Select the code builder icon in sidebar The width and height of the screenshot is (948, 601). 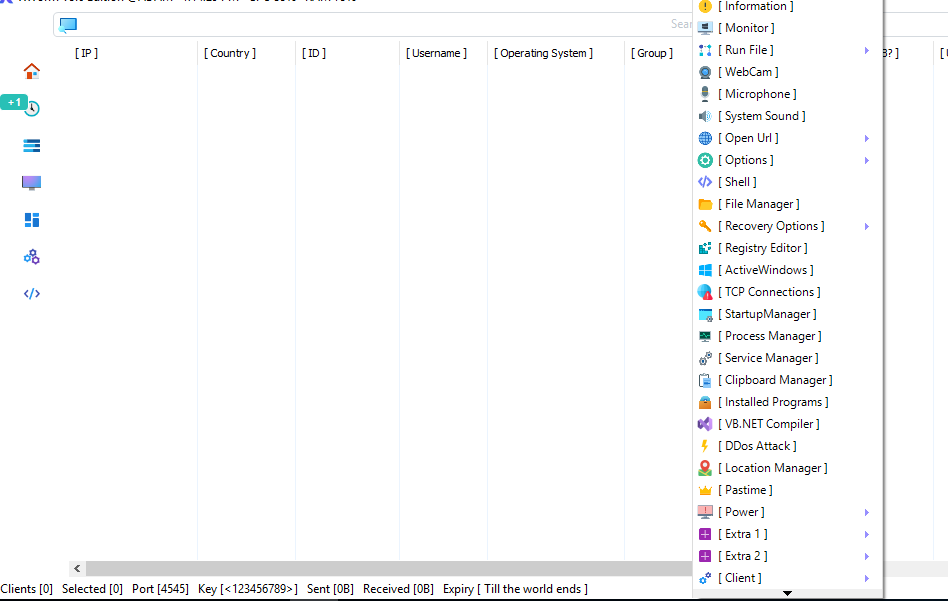(31, 293)
